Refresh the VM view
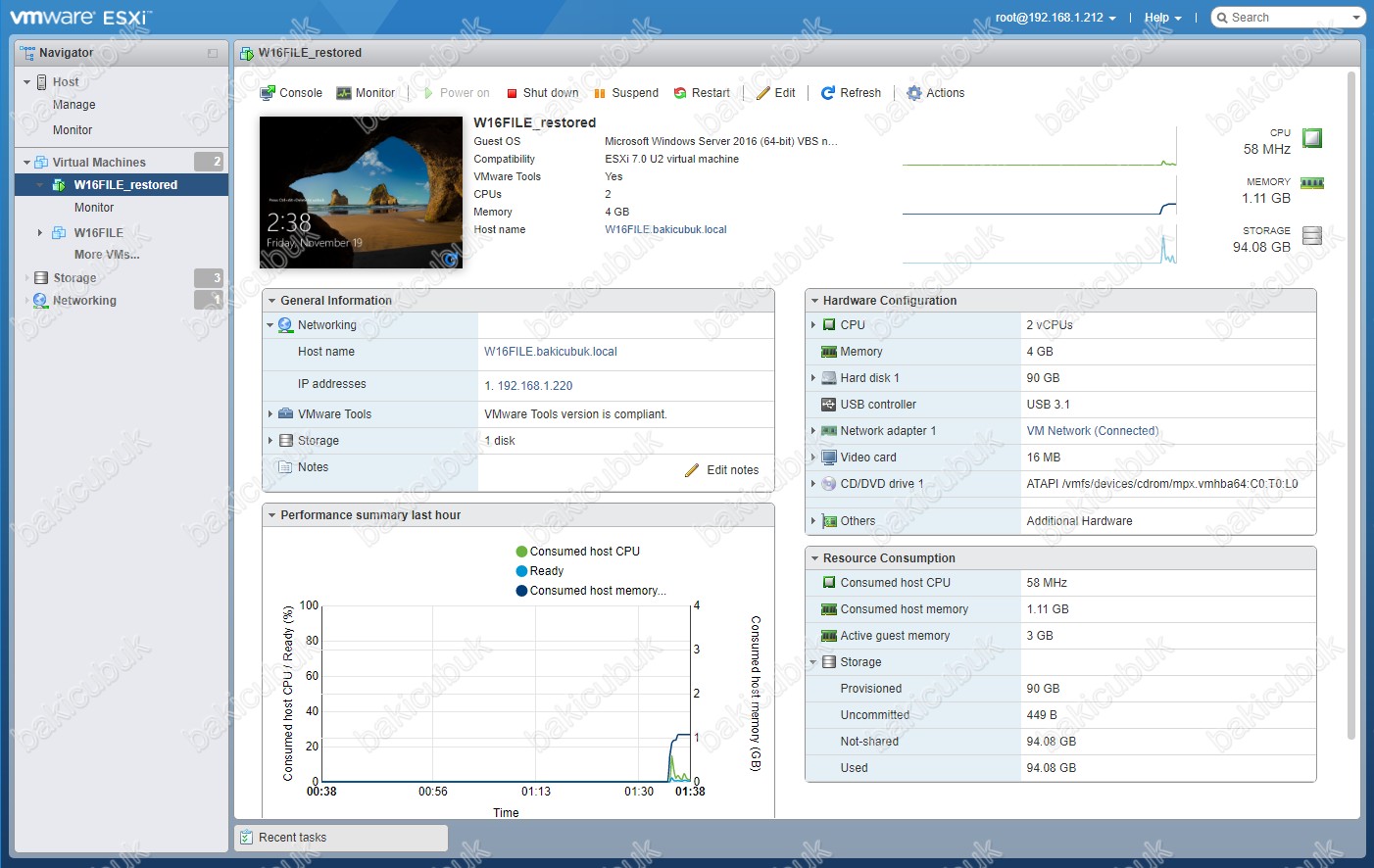1374x868 pixels. coord(851,93)
